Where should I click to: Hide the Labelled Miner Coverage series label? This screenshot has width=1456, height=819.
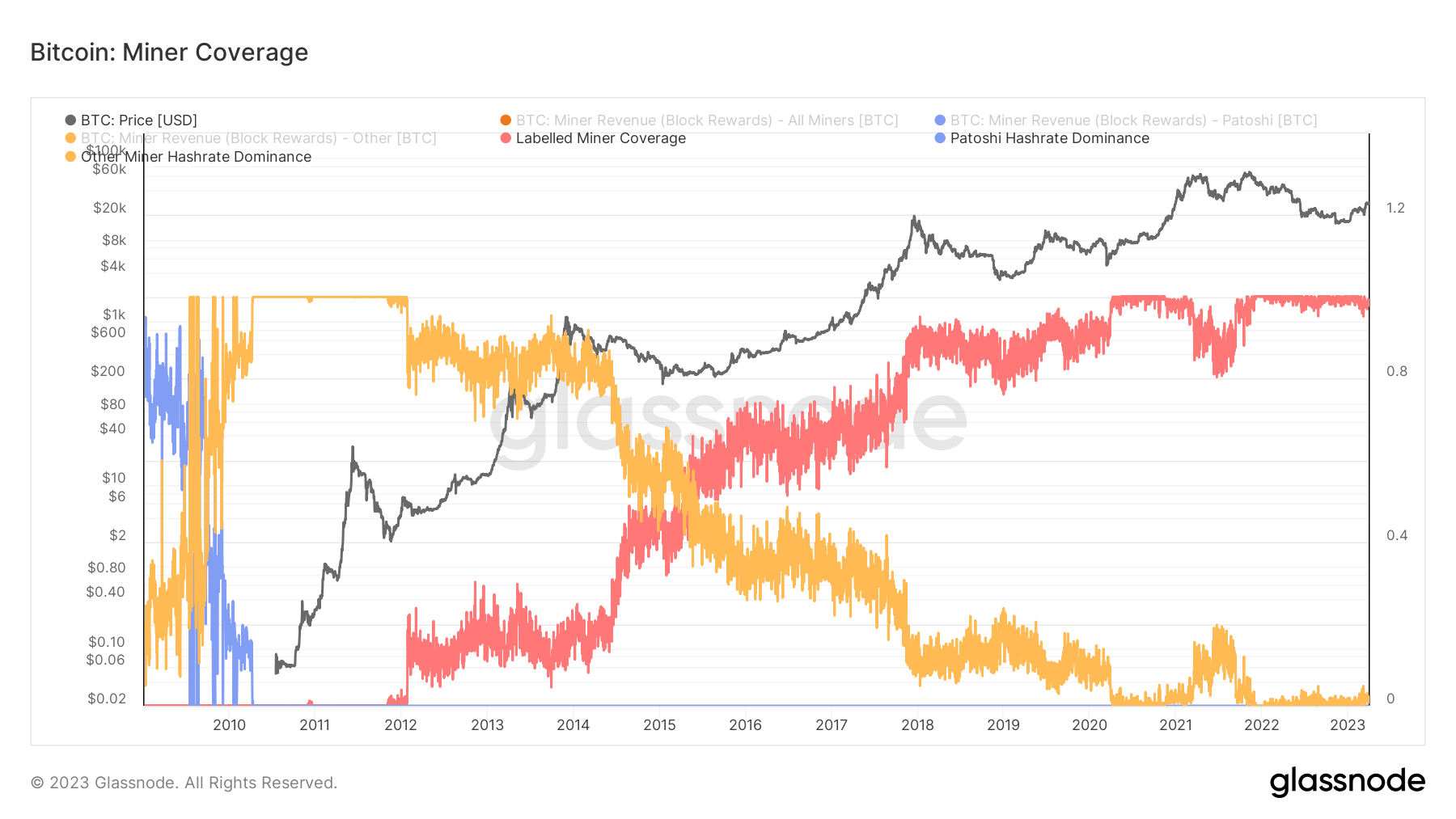(601, 138)
